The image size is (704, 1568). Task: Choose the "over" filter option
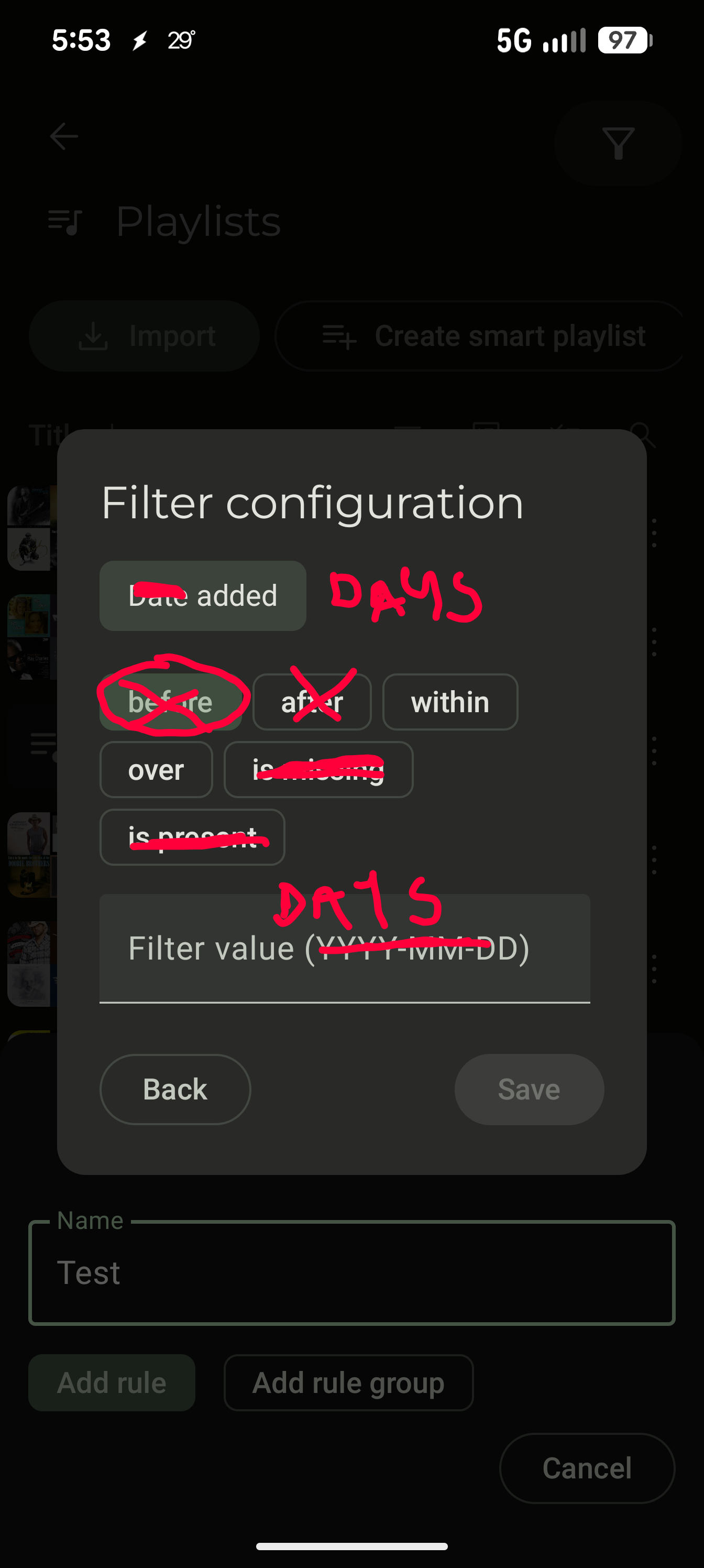point(156,769)
